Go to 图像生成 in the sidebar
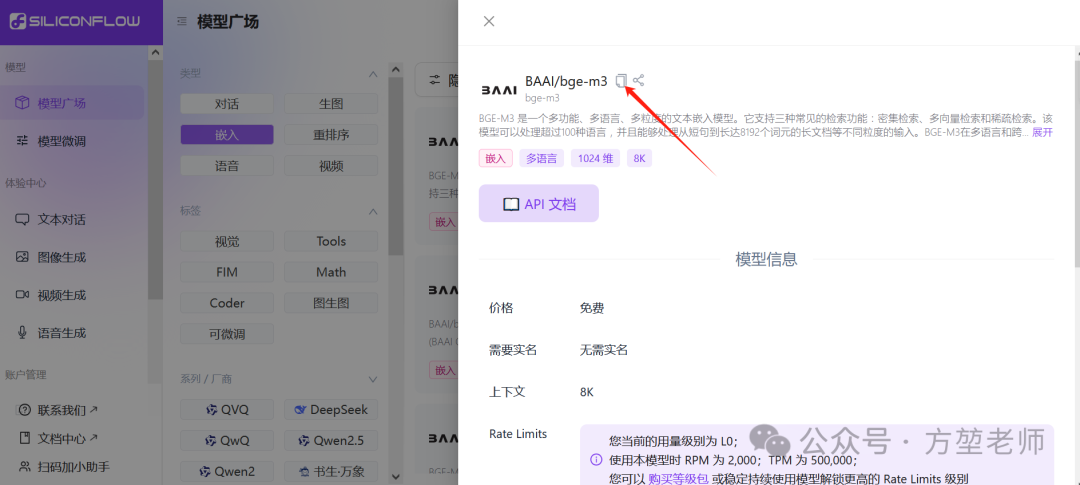 pyautogui.click(x=72, y=257)
